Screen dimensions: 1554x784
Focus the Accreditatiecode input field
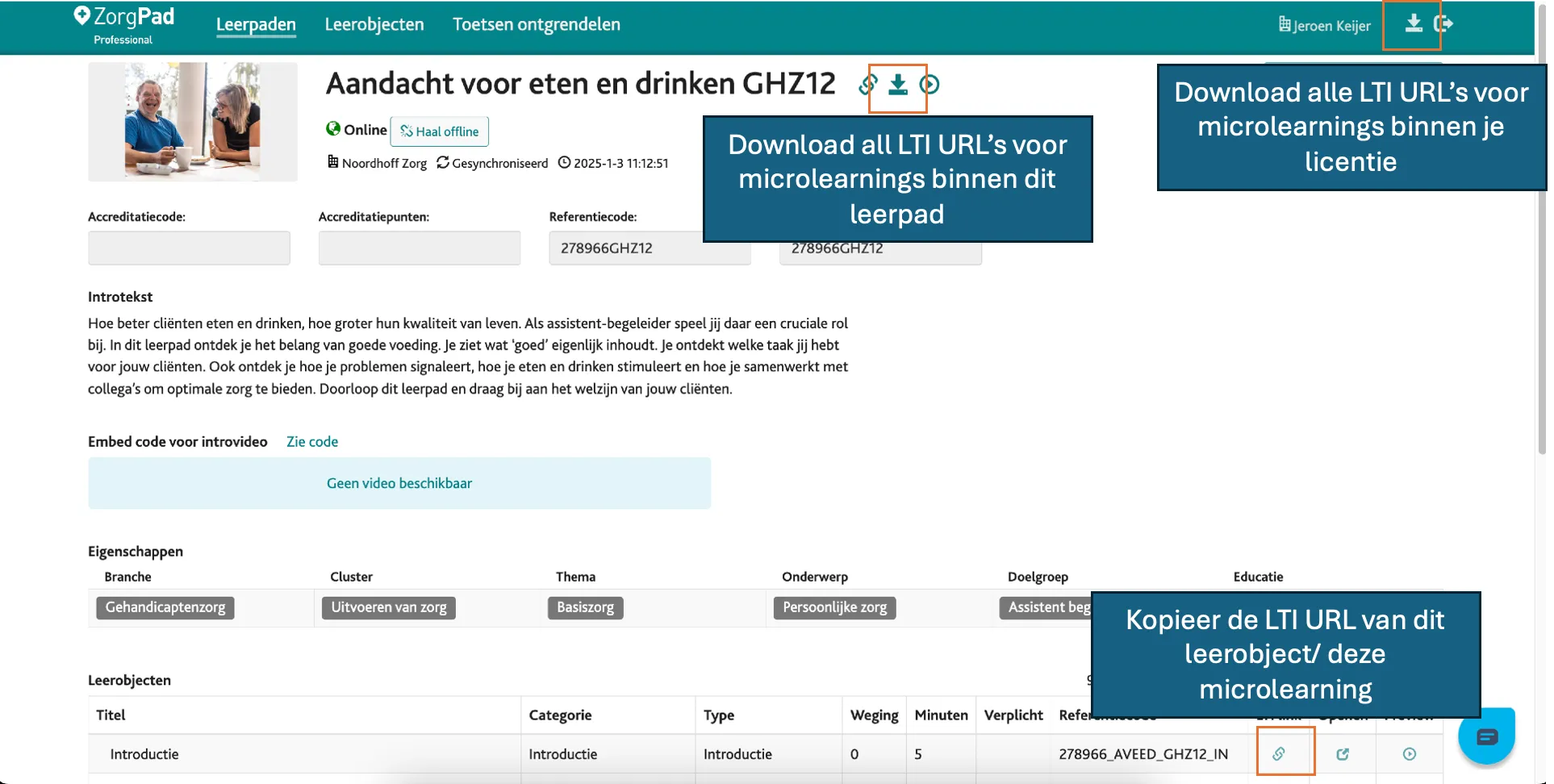(x=189, y=248)
